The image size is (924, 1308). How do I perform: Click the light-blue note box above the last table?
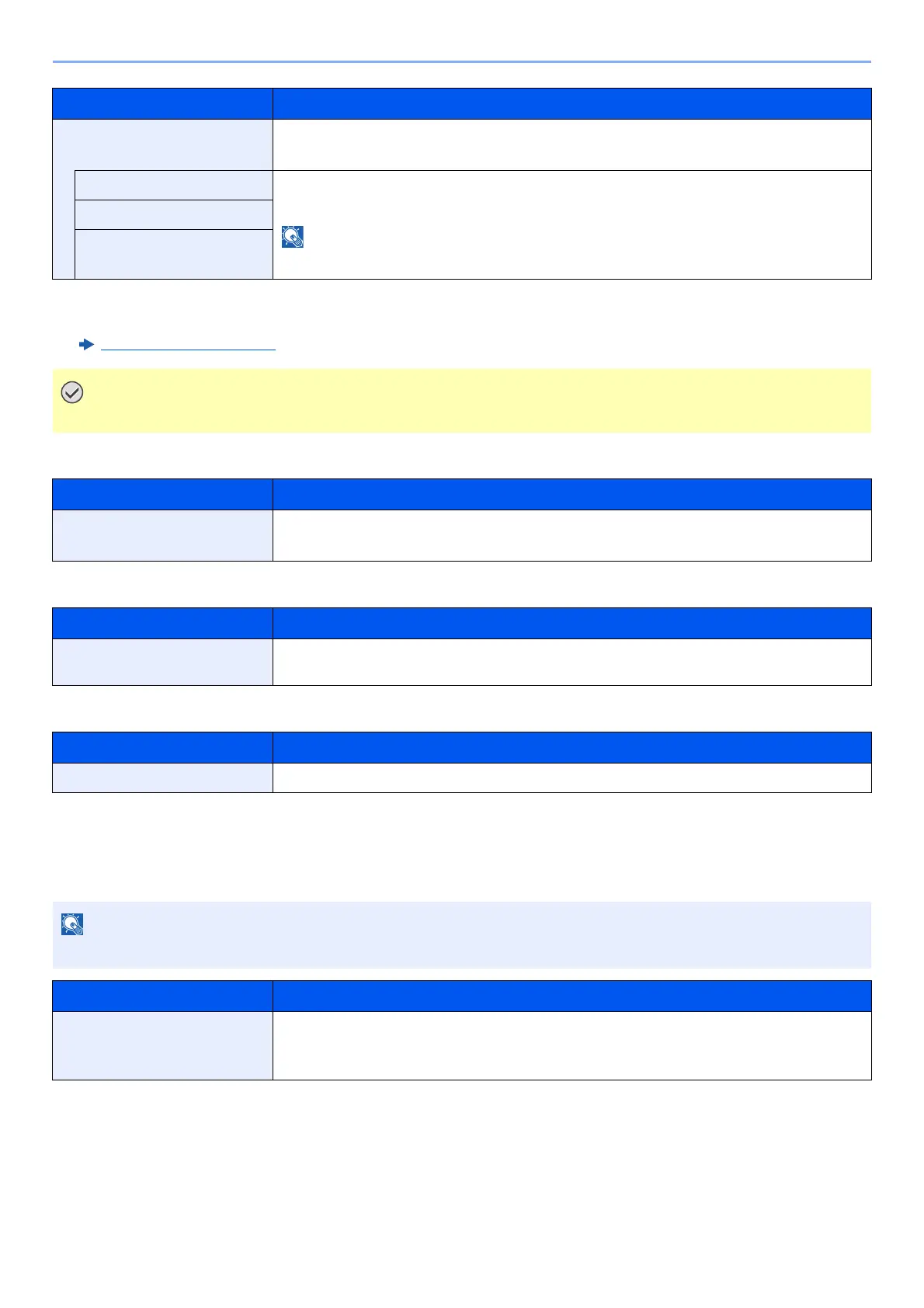[461, 934]
